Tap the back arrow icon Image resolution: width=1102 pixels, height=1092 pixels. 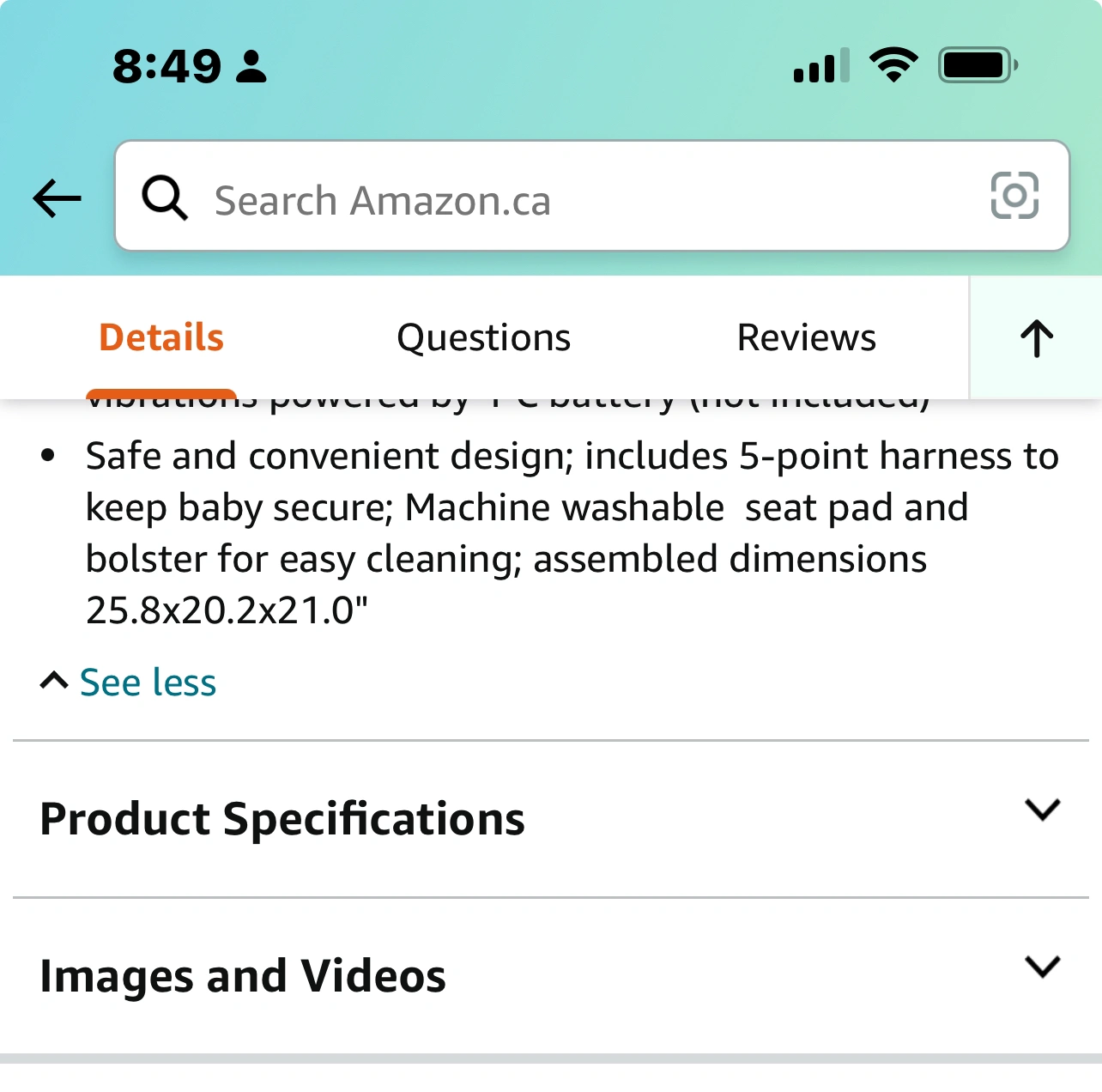click(x=57, y=198)
